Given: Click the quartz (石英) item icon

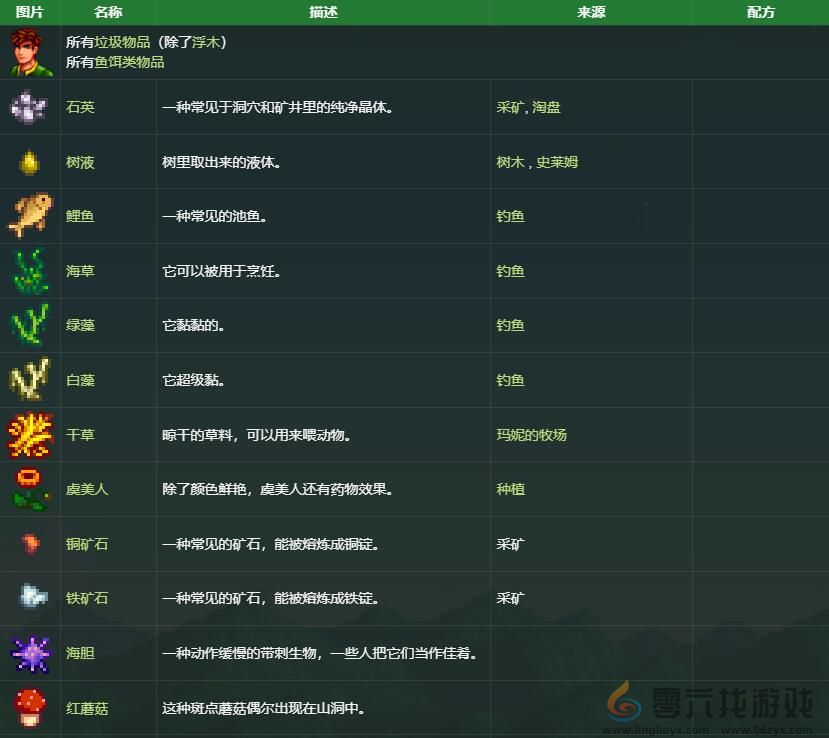Looking at the screenshot, I should point(29,107).
